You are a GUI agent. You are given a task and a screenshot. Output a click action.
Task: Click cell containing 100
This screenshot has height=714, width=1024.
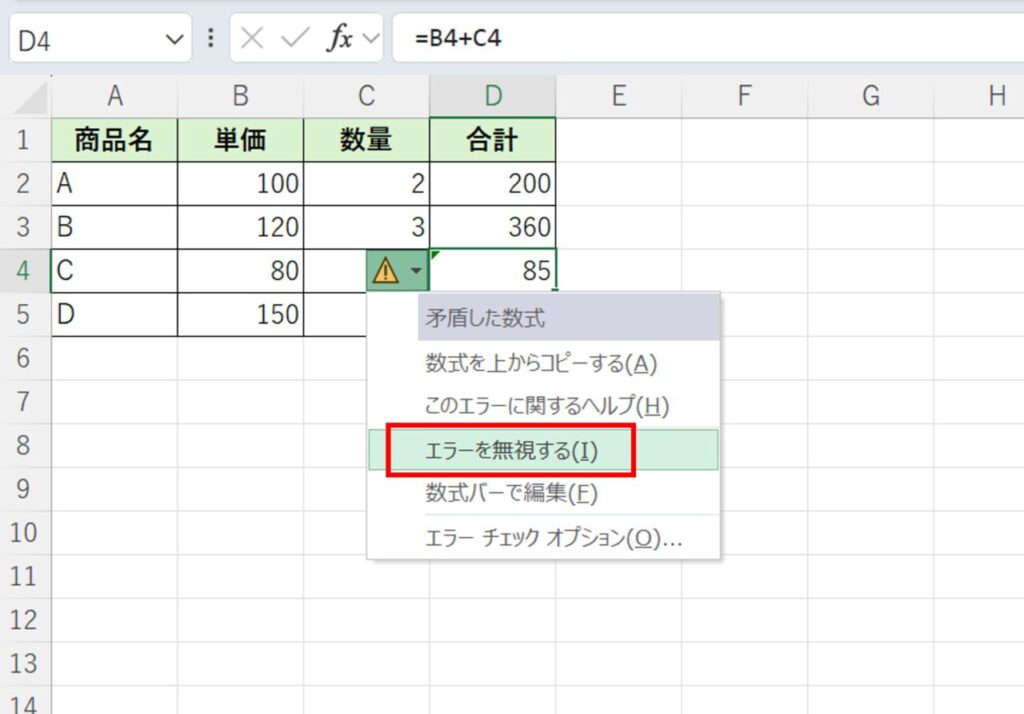(240, 184)
